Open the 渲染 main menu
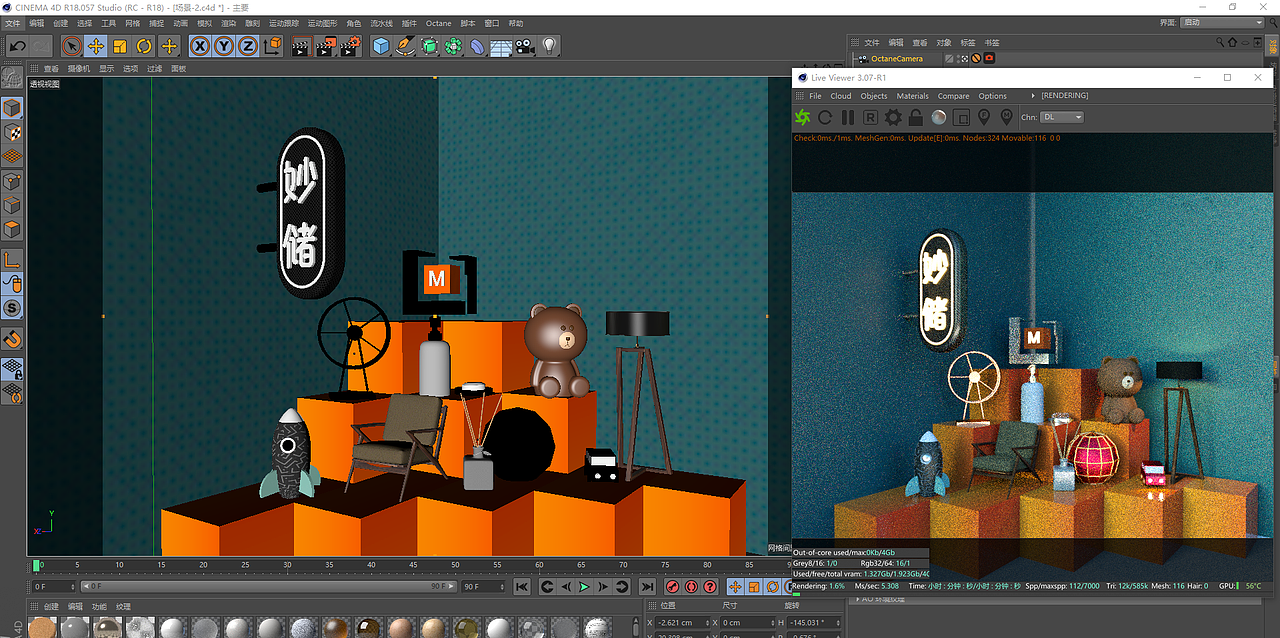This screenshot has width=1280, height=638. [229, 23]
